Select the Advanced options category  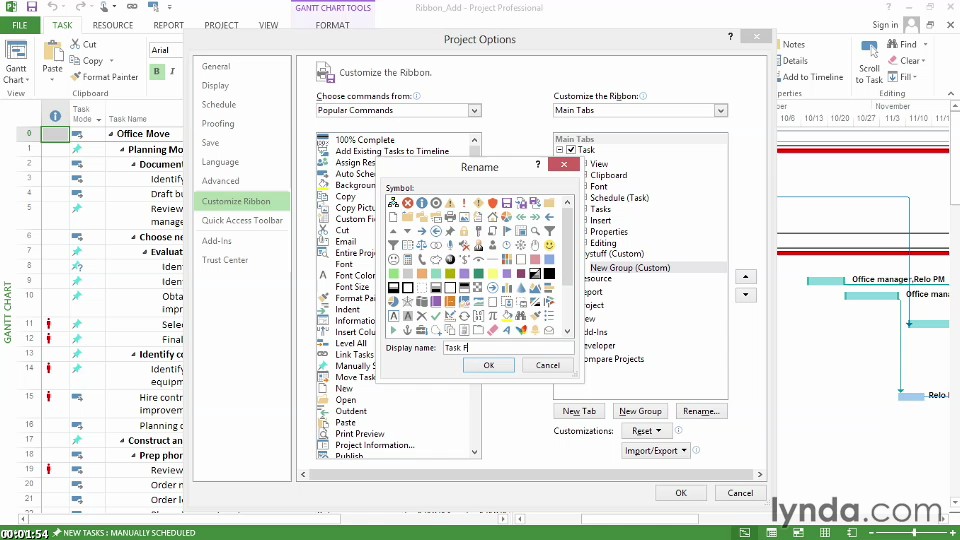[x=242, y=181]
